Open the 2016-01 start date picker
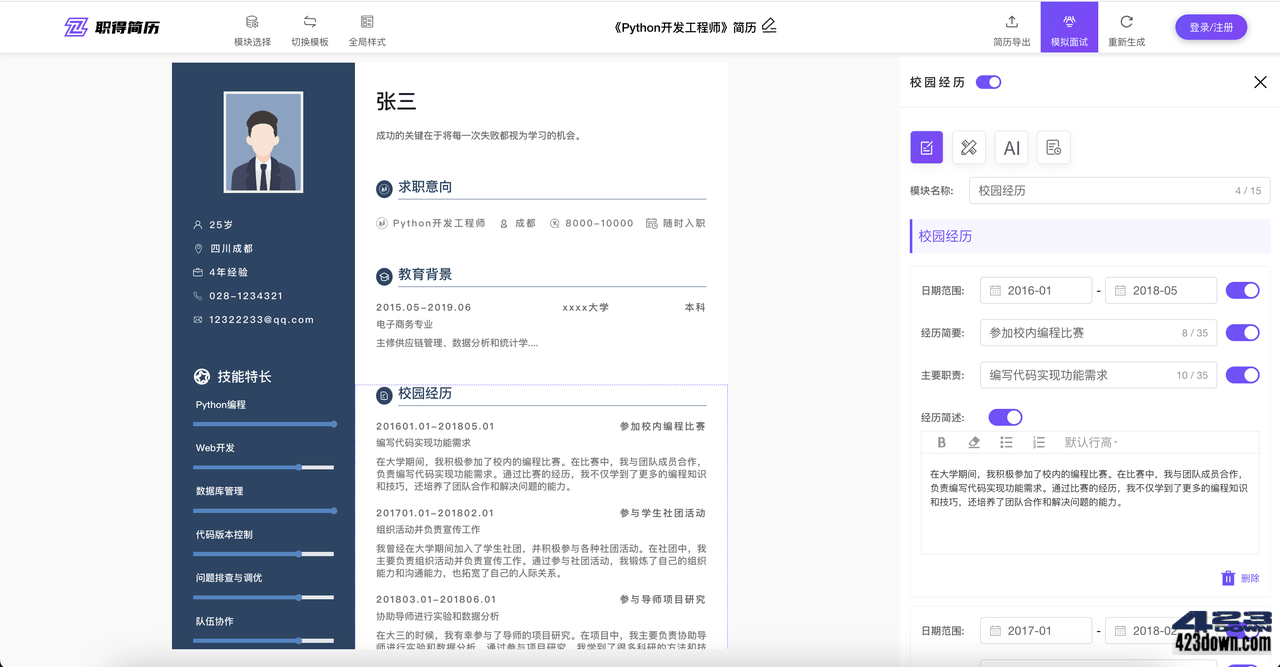This screenshot has width=1280, height=667. 1036,290
